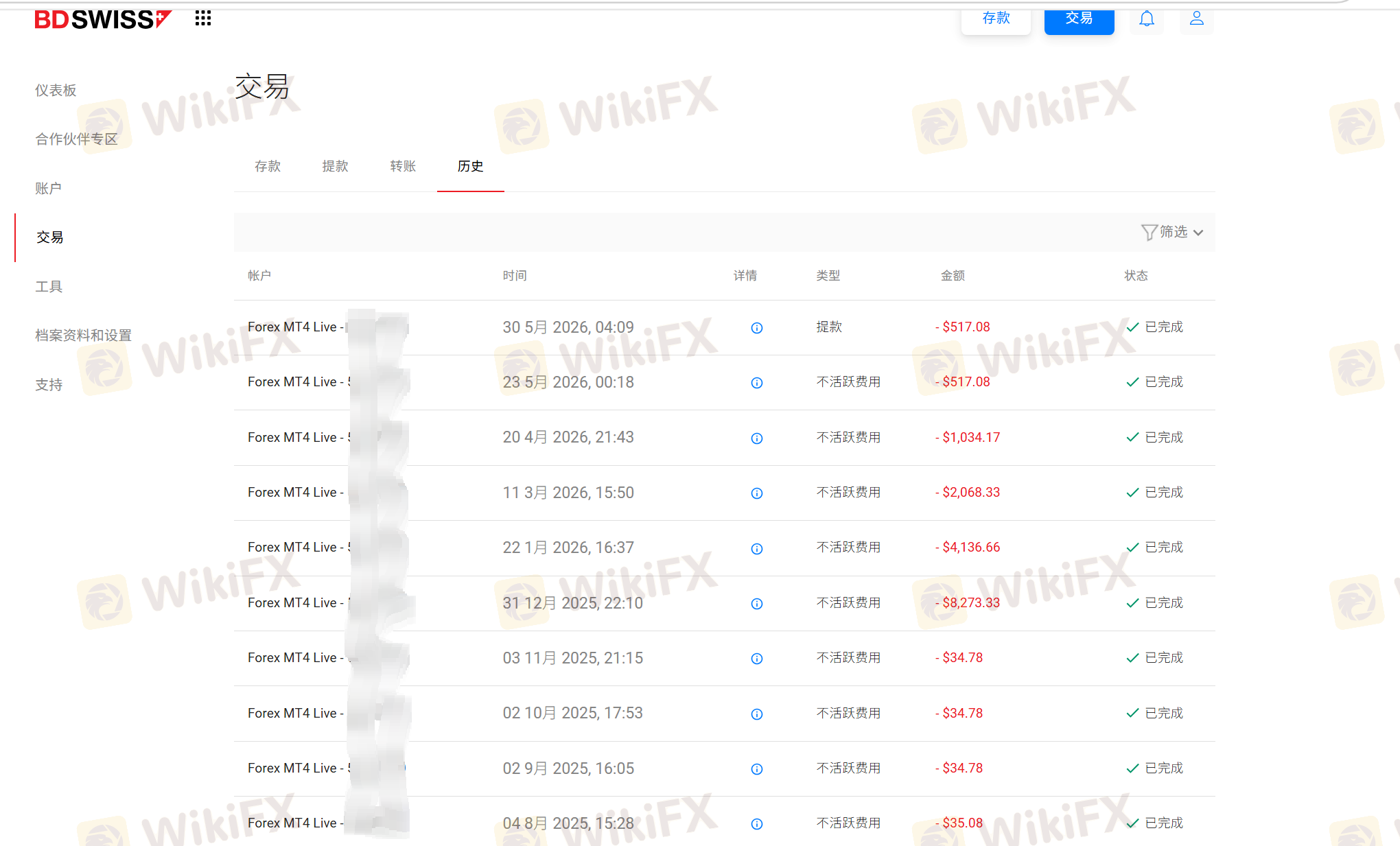Click the 金额 column header
Image resolution: width=1400 pixels, height=846 pixels.
click(953, 276)
